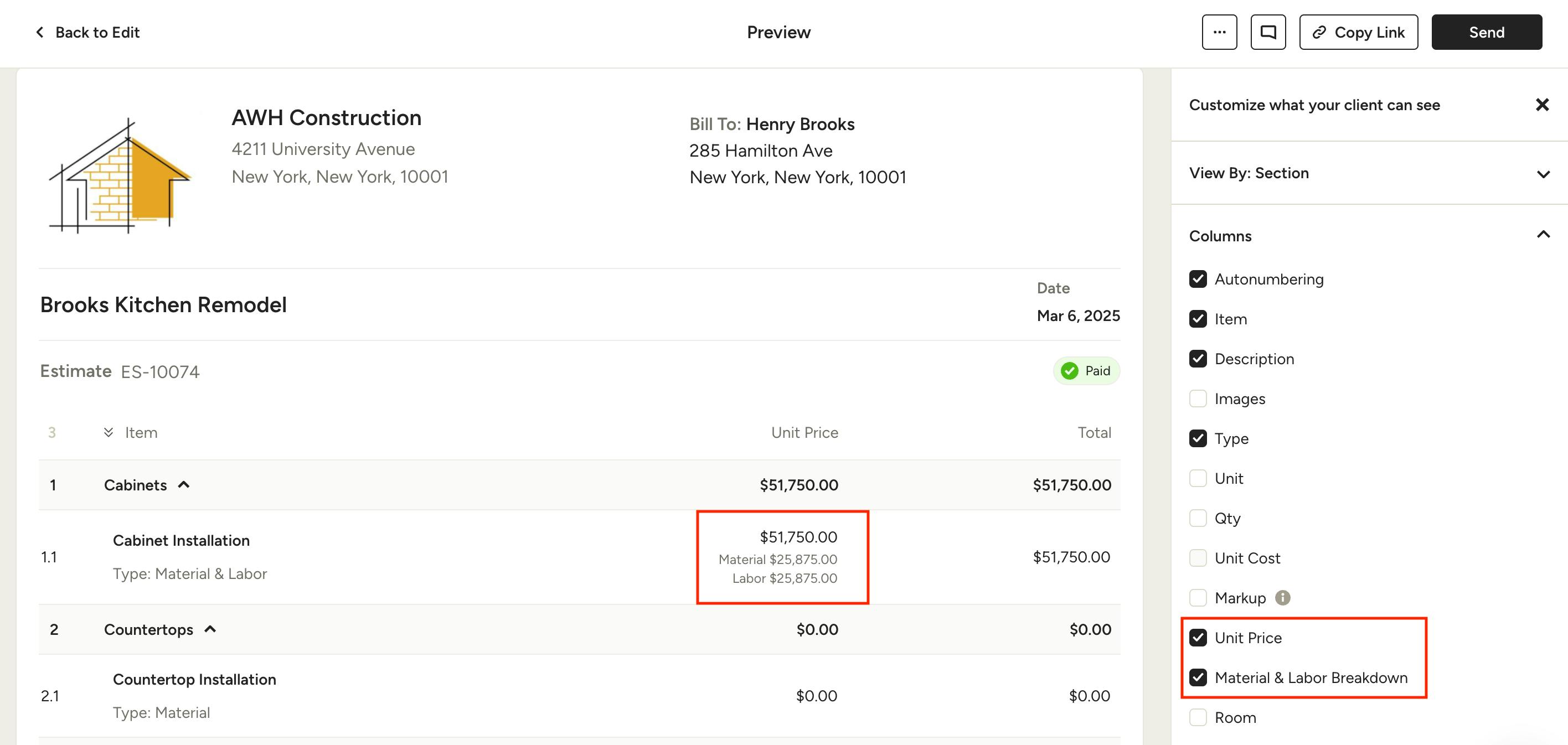Collapse the Countertops section row
The width and height of the screenshot is (1568, 745).
point(210,629)
